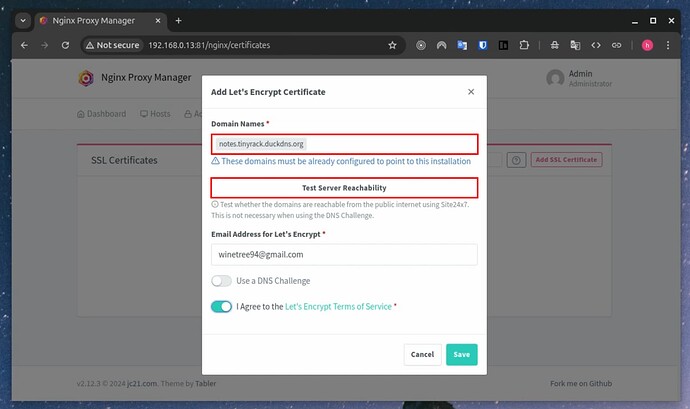Viewport: 690px width, 409px height.
Task: Click the notes.tinyrack.duckdns.org domain tag
Action: [261, 144]
